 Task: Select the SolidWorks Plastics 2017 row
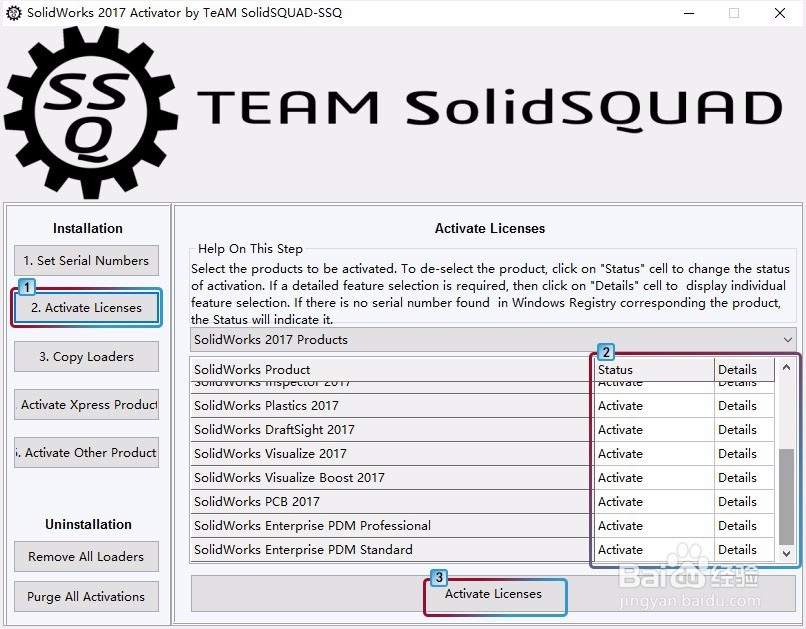click(x=482, y=405)
